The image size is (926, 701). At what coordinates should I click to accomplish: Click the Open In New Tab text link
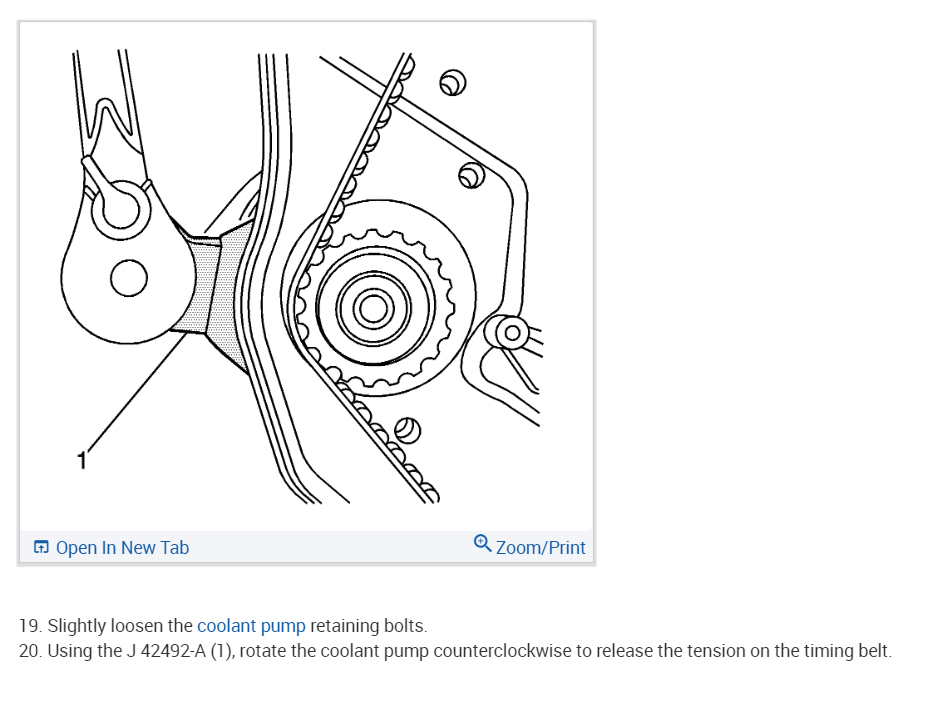[122, 547]
